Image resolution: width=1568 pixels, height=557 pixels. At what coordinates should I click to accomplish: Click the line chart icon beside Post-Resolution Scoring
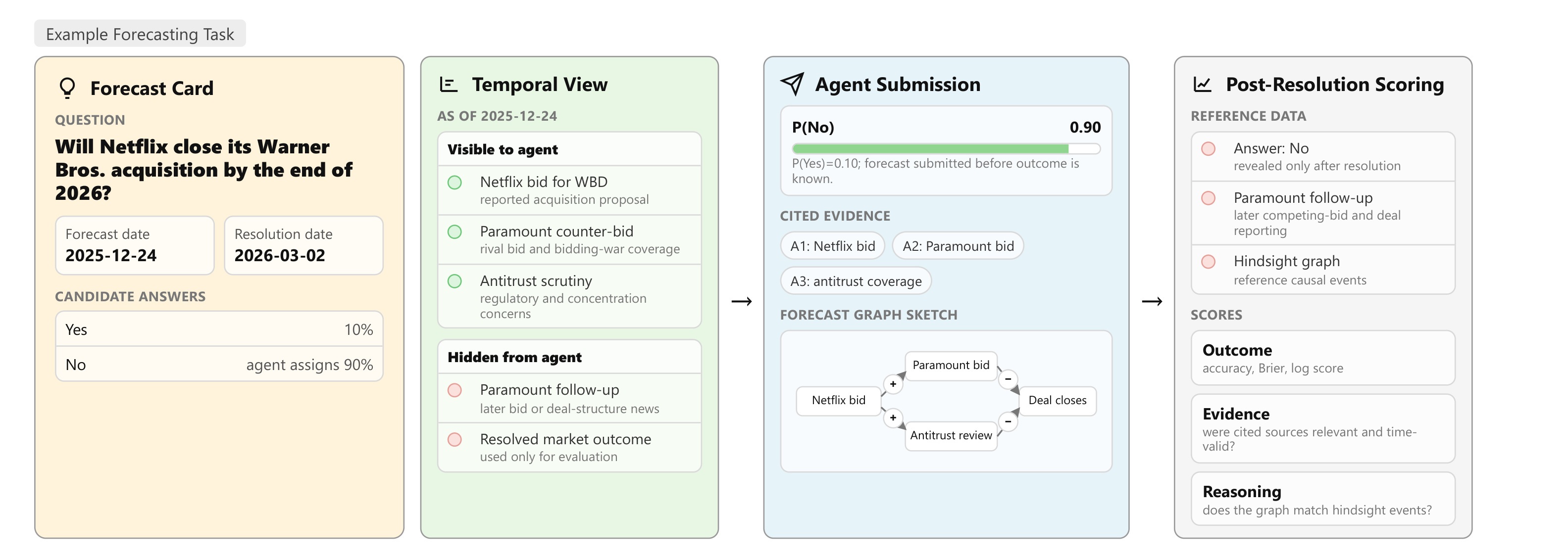tap(1202, 85)
